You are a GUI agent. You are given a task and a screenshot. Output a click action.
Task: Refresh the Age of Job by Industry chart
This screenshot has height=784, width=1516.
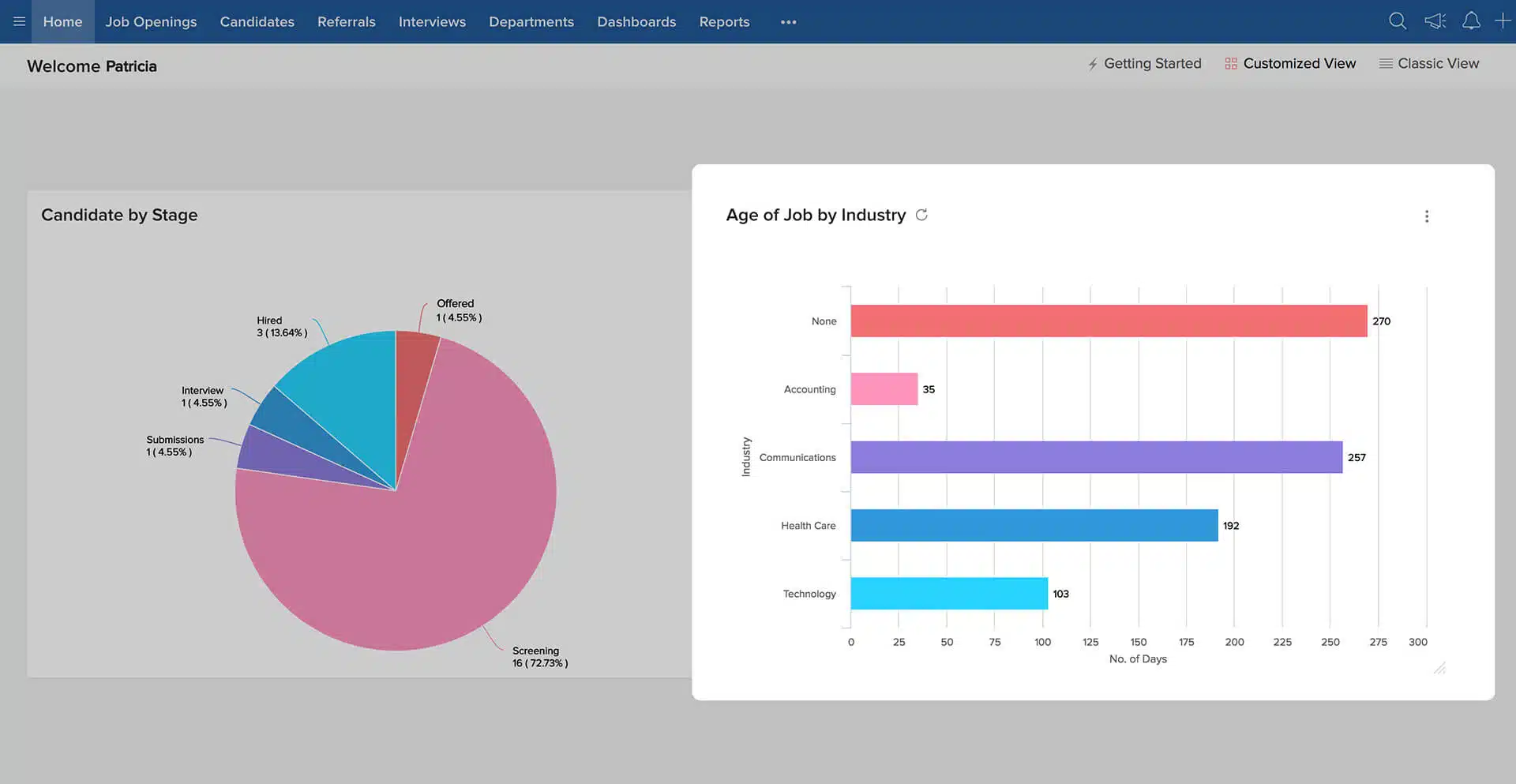pos(921,215)
